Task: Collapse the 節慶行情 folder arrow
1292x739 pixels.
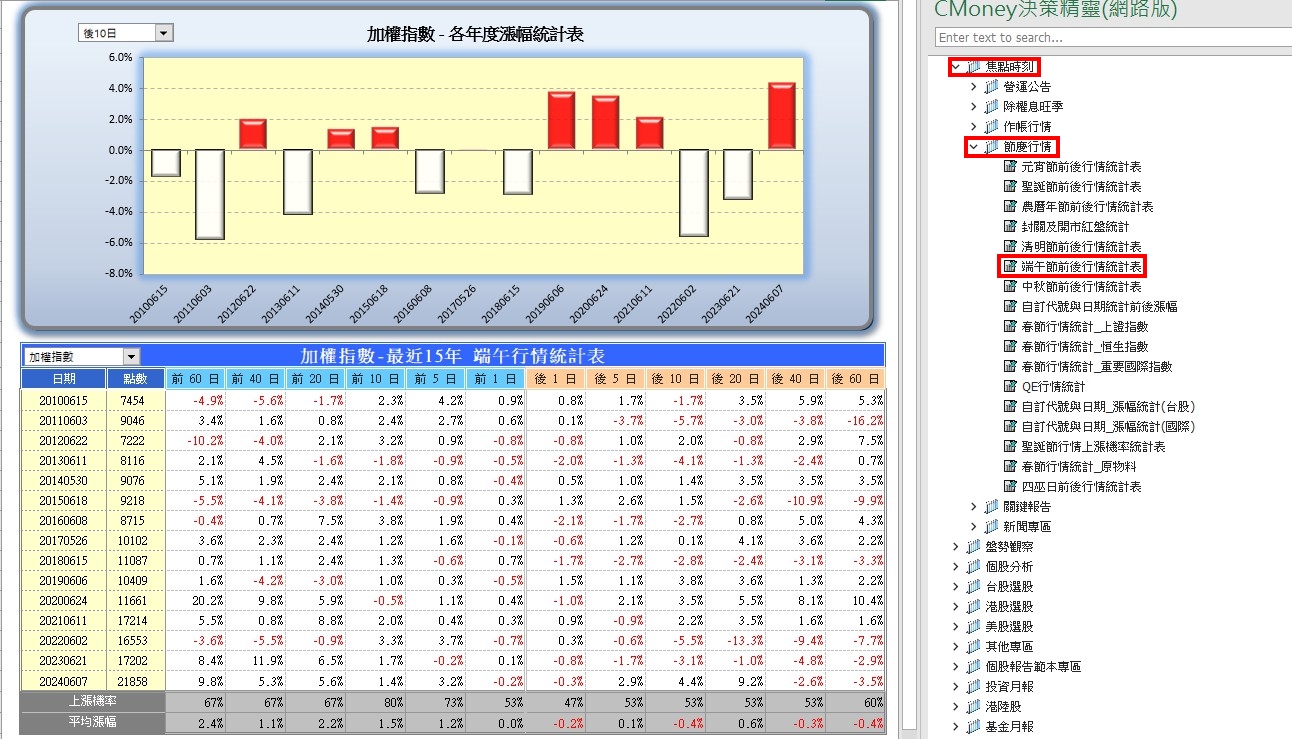Action: (974, 147)
